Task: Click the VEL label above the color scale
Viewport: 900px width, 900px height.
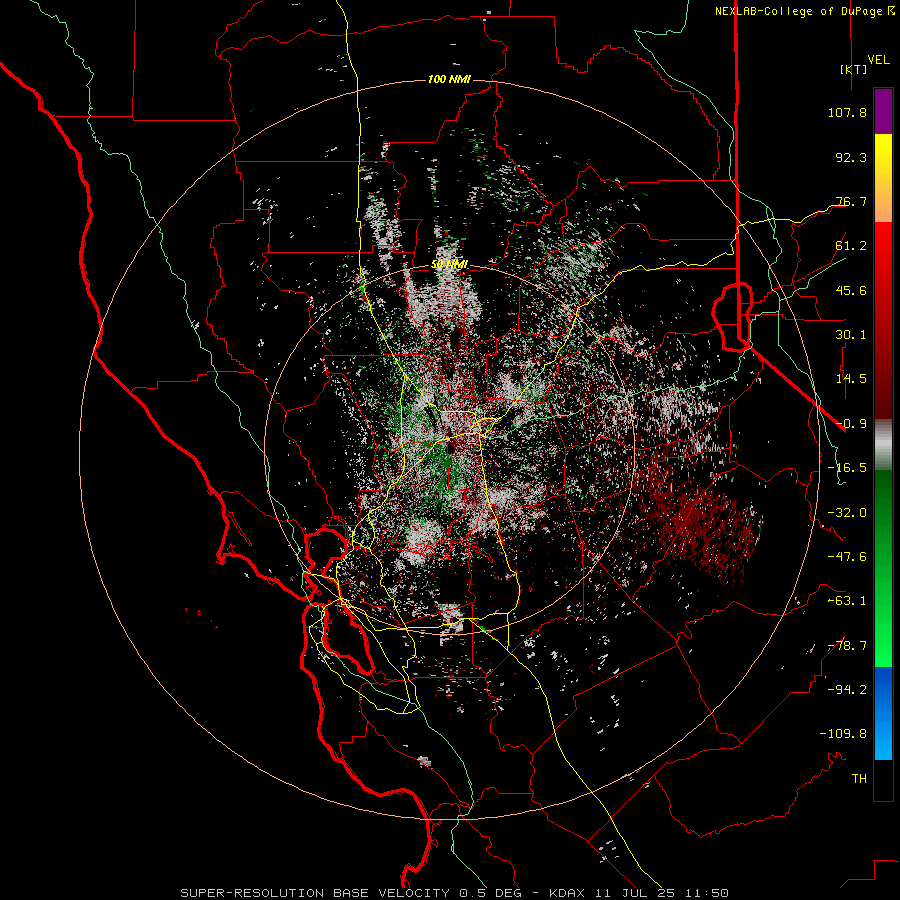Action: 878,59
